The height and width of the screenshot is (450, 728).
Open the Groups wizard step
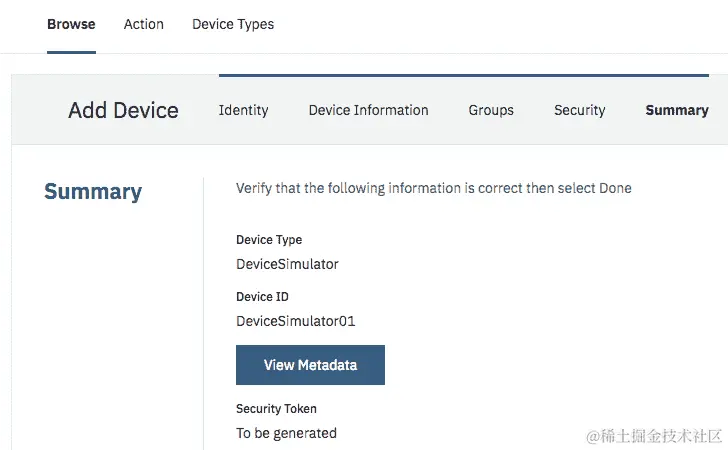click(x=491, y=110)
